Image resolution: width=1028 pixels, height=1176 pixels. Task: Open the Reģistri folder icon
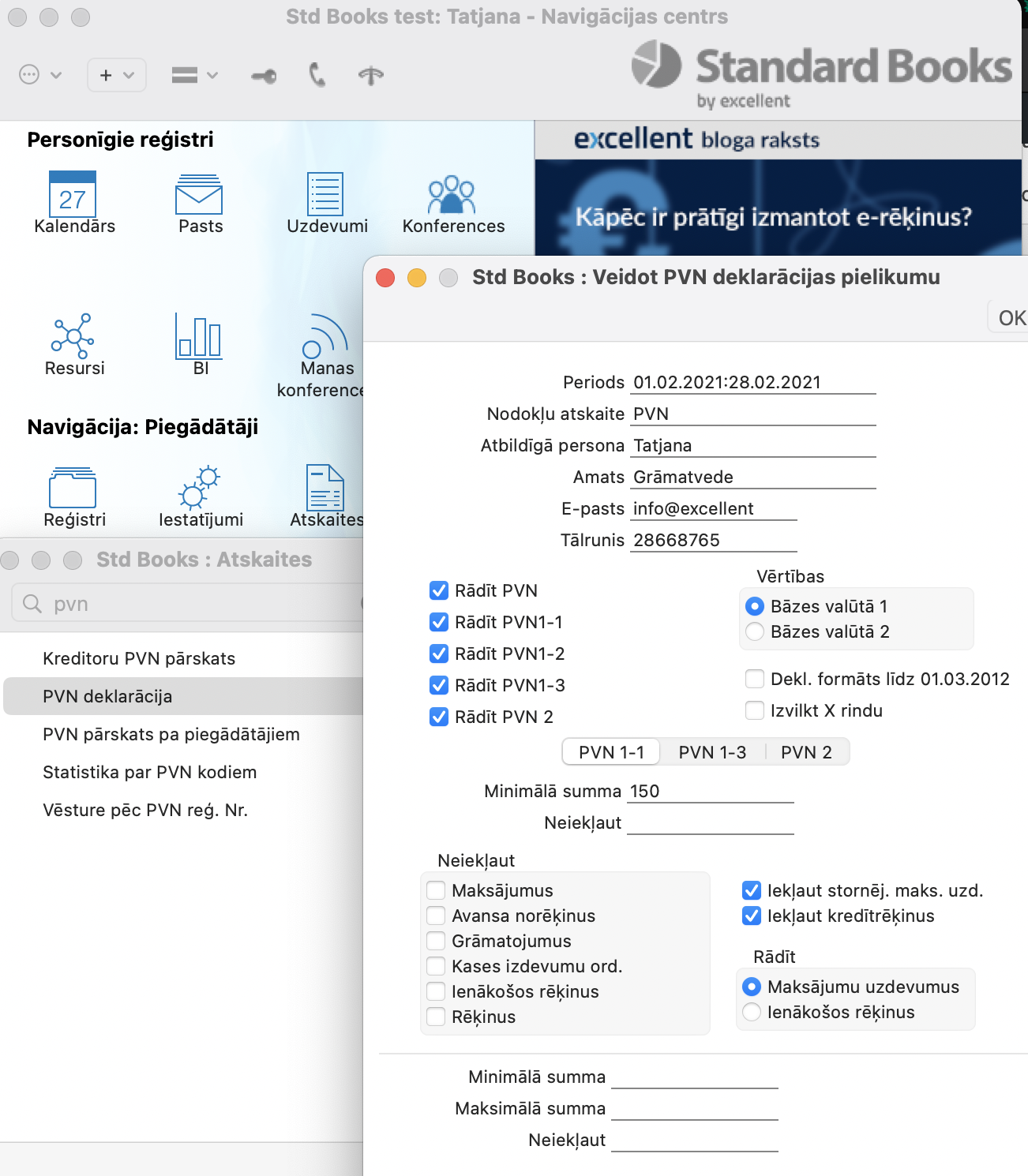pyautogui.click(x=73, y=486)
